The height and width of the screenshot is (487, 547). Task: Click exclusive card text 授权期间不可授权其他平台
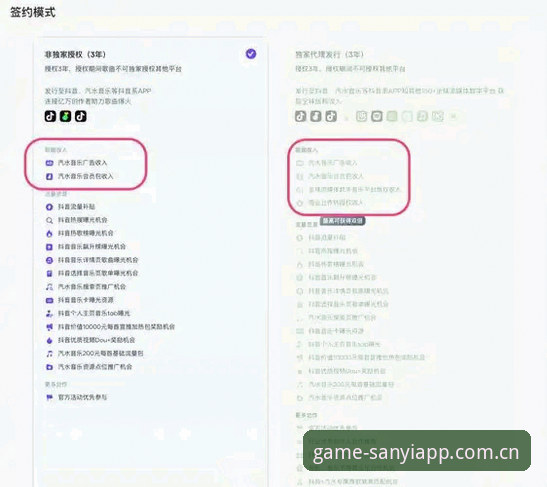365,69
